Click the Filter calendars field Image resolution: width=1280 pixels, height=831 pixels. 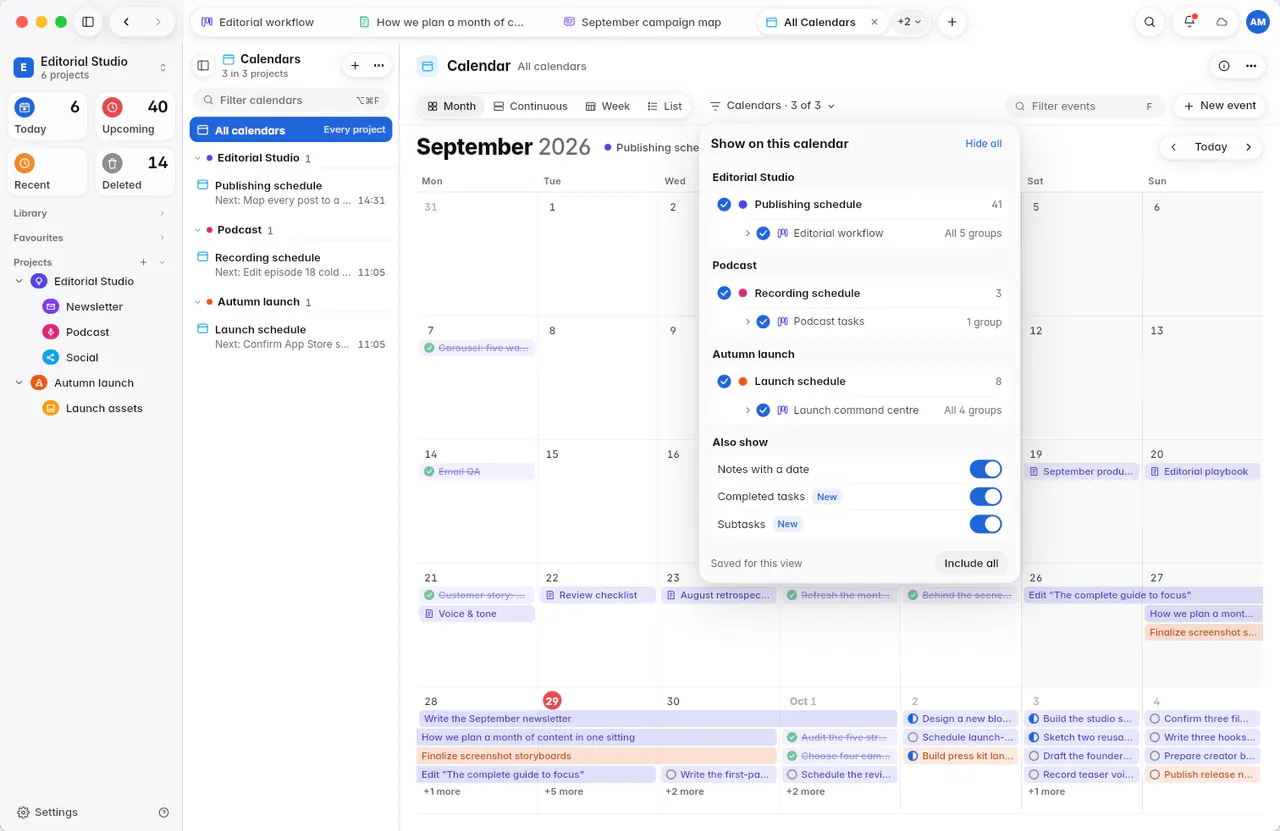pos(290,100)
